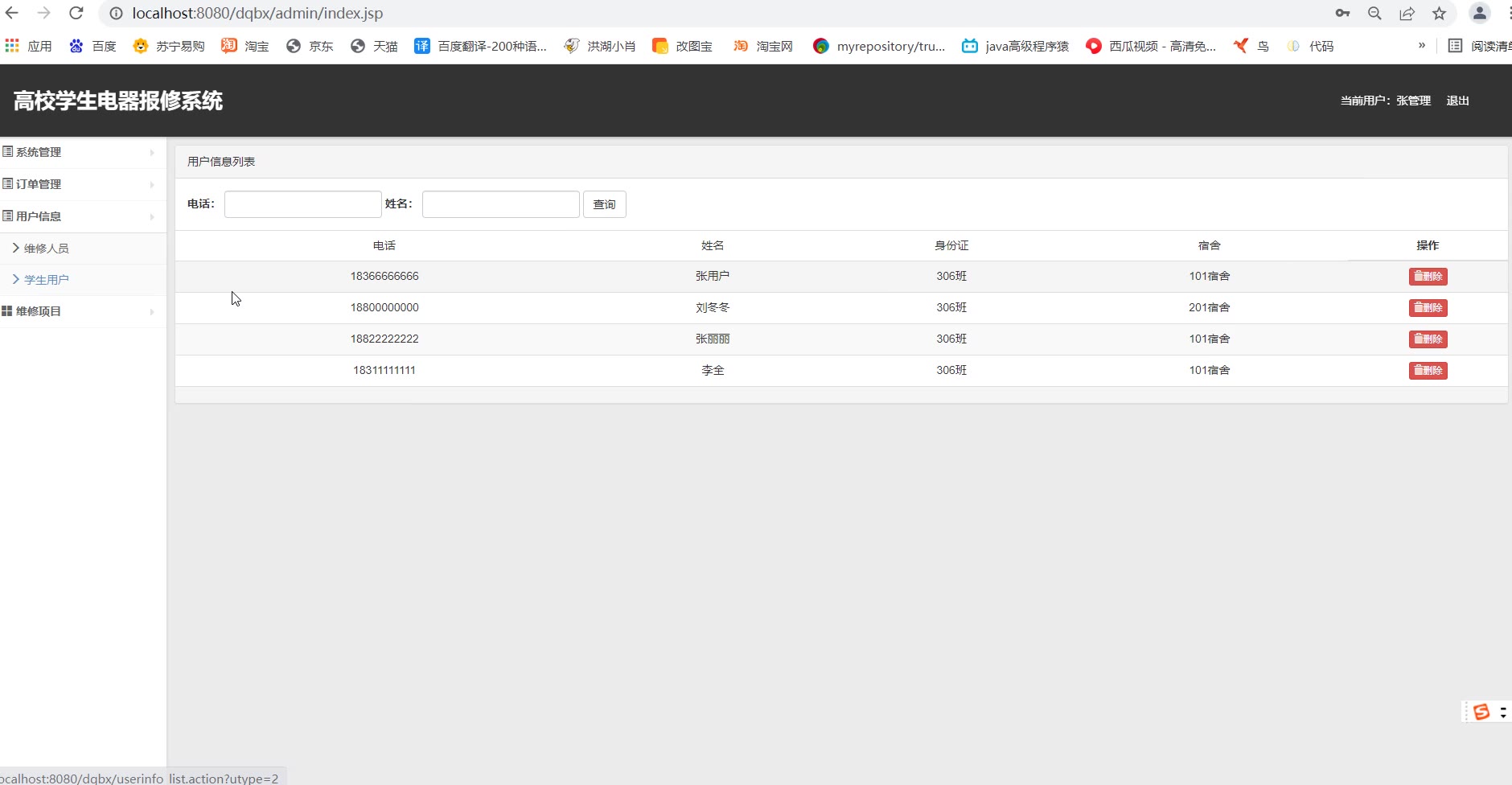Open the java高级程序猿 bookmark

click(1016, 46)
